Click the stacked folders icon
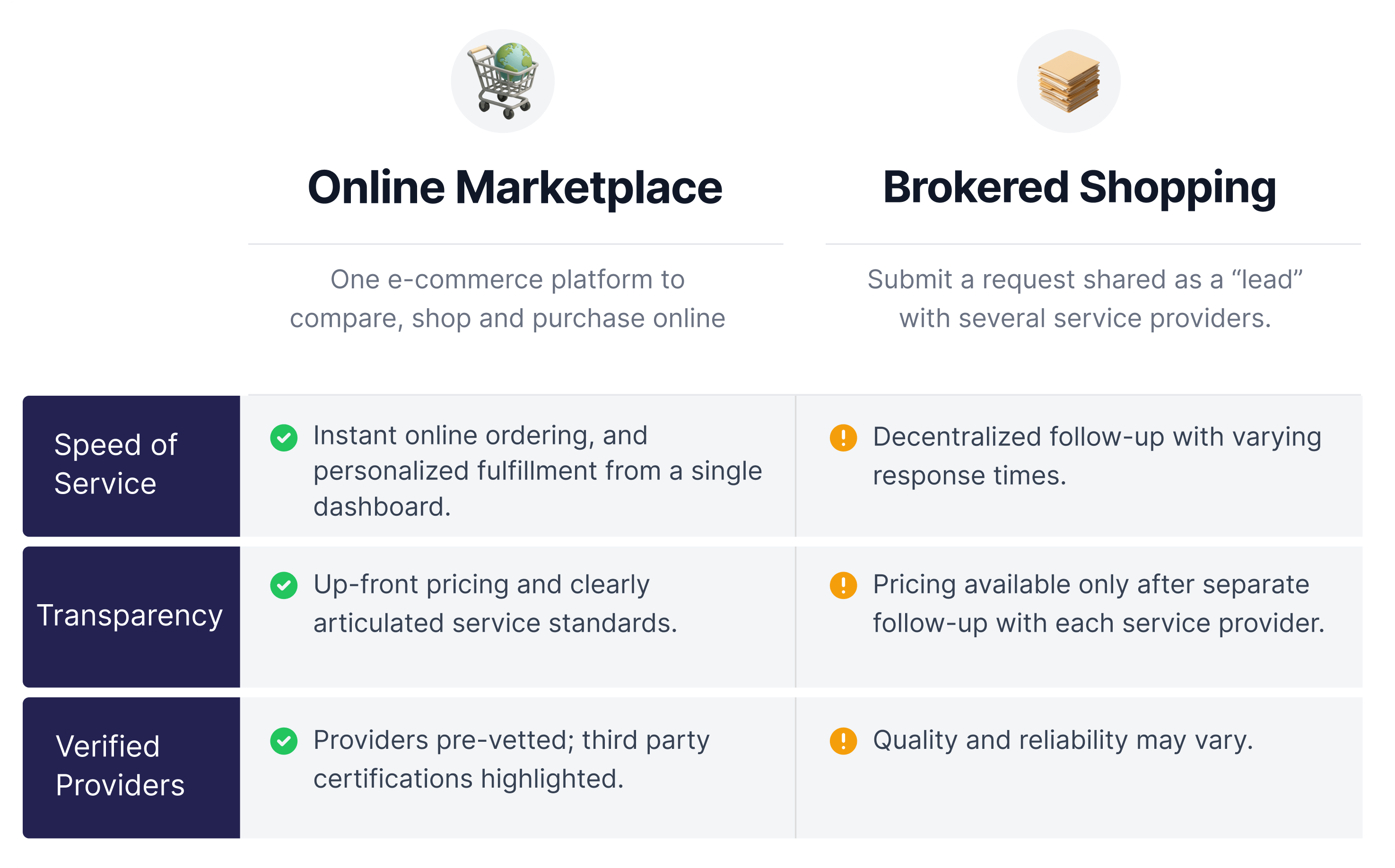The width and height of the screenshot is (1395, 868). coord(1068,81)
